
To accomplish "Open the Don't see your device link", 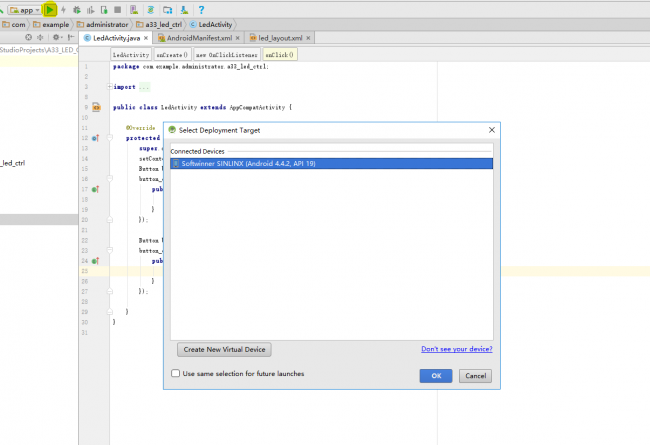I will tap(457, 349).
